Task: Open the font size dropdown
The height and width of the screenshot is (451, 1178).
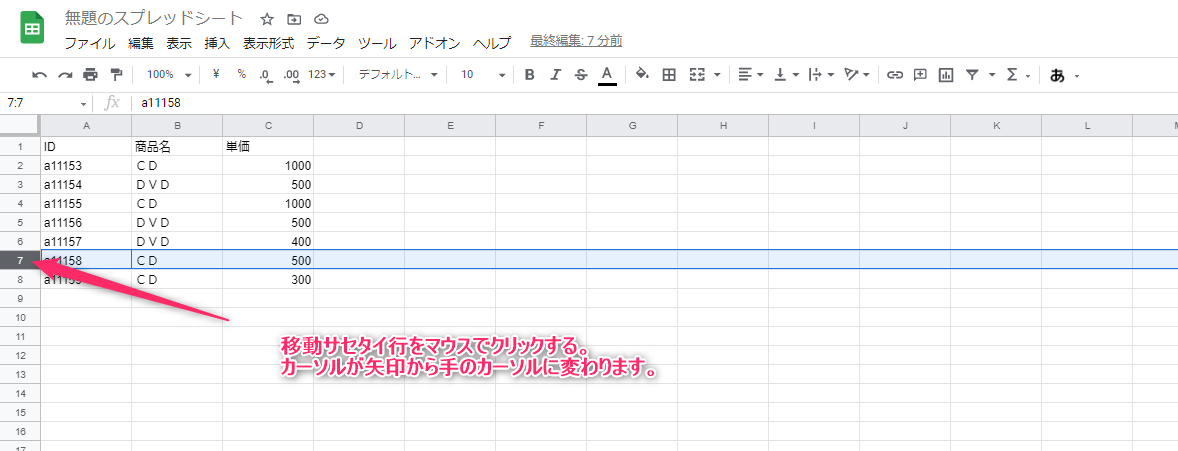Action: [x=482, y=74]
